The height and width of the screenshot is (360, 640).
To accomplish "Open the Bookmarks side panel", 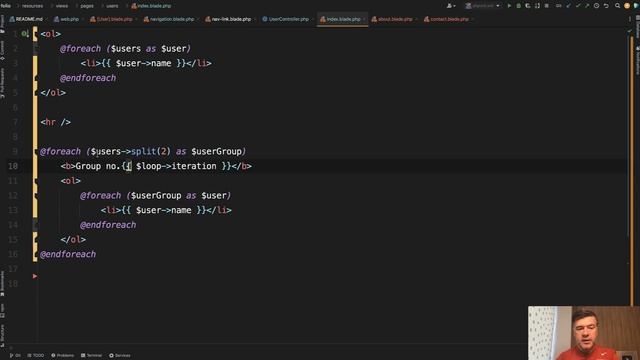I will pos(2,283).
